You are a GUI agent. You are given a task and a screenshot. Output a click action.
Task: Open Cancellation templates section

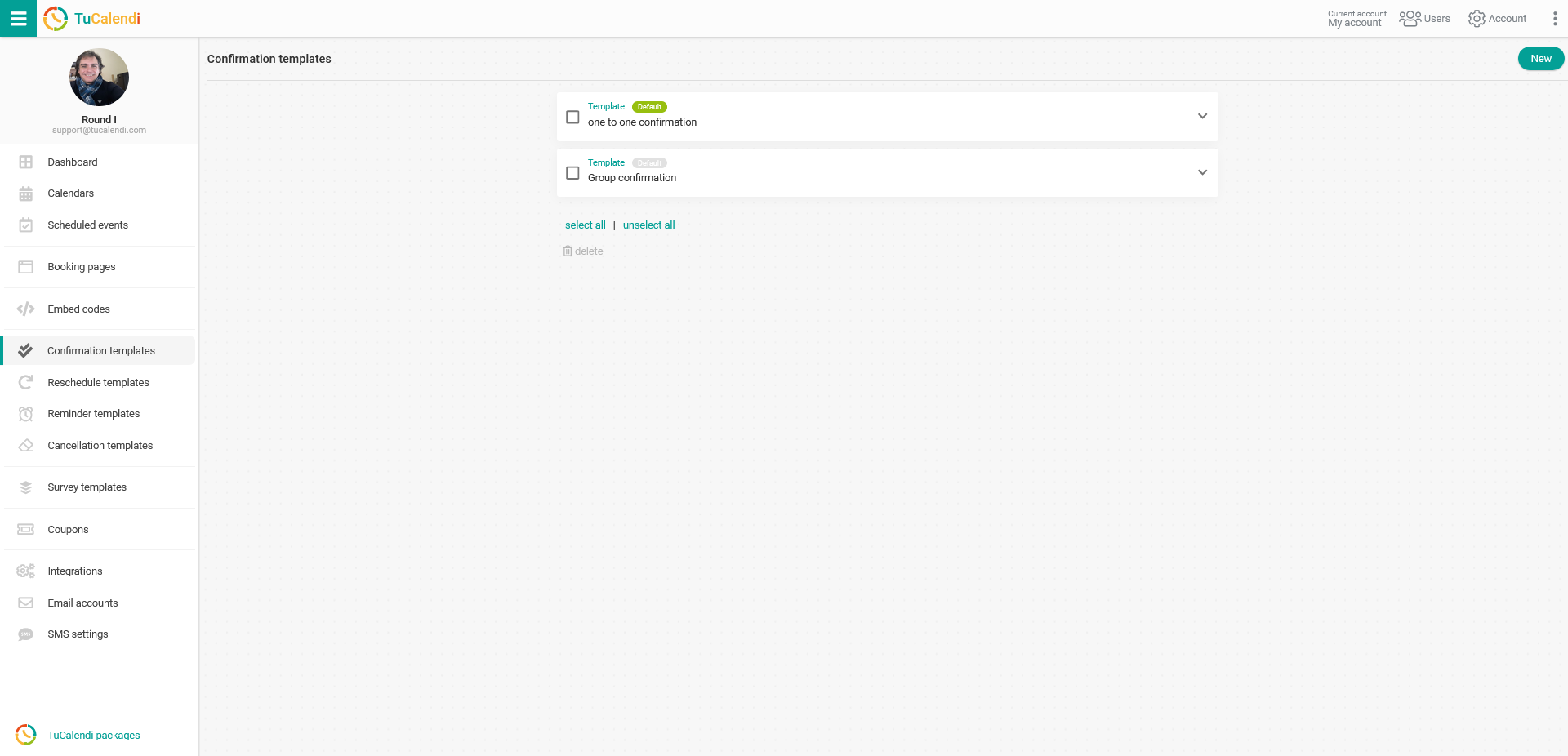pyautogui.click(x=100, y=445)
